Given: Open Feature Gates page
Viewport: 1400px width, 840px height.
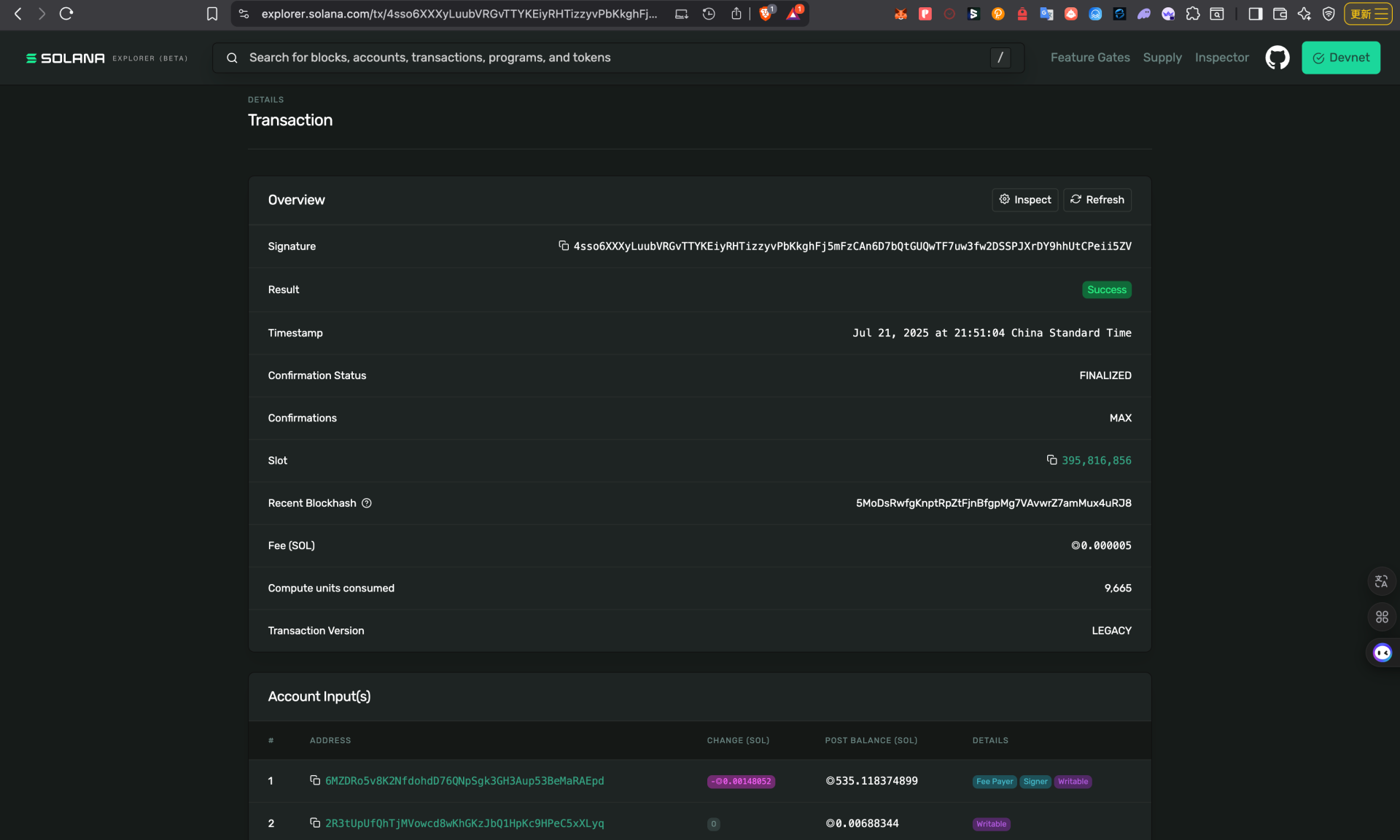Looking at the screenshot, I should [x=1090, y=58].
